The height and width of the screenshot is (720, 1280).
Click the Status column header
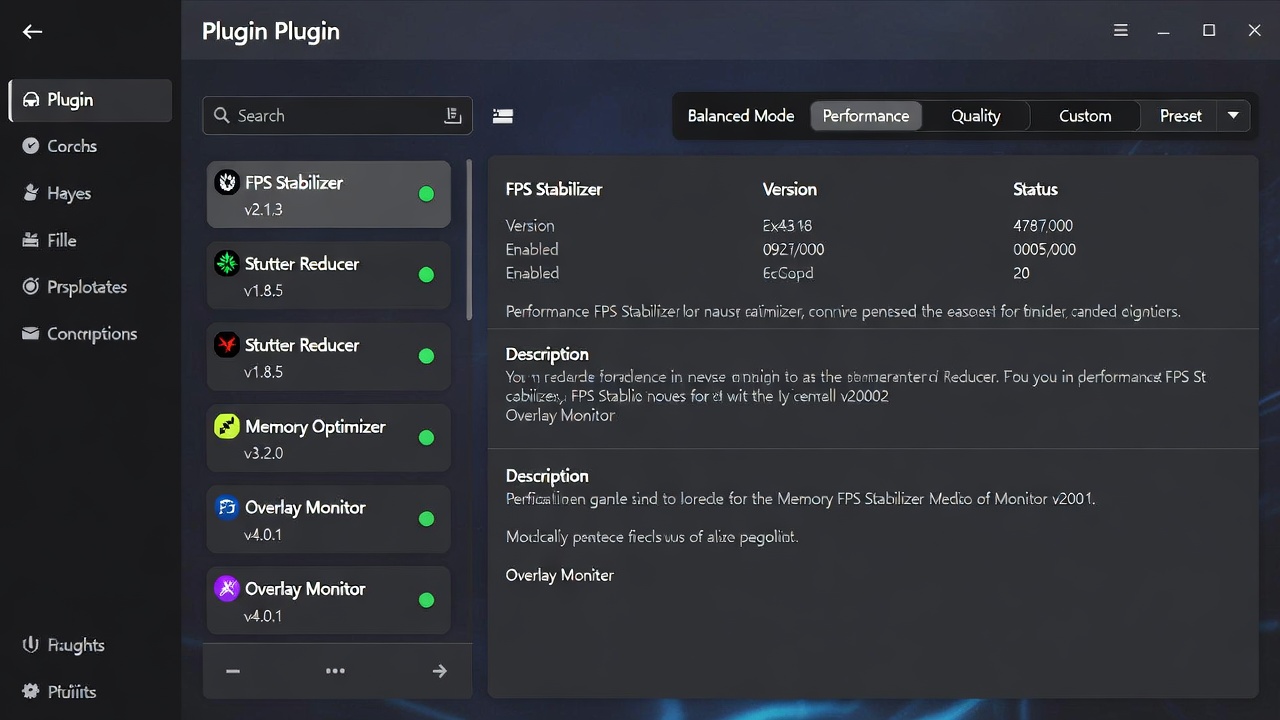pos(1035,189)
